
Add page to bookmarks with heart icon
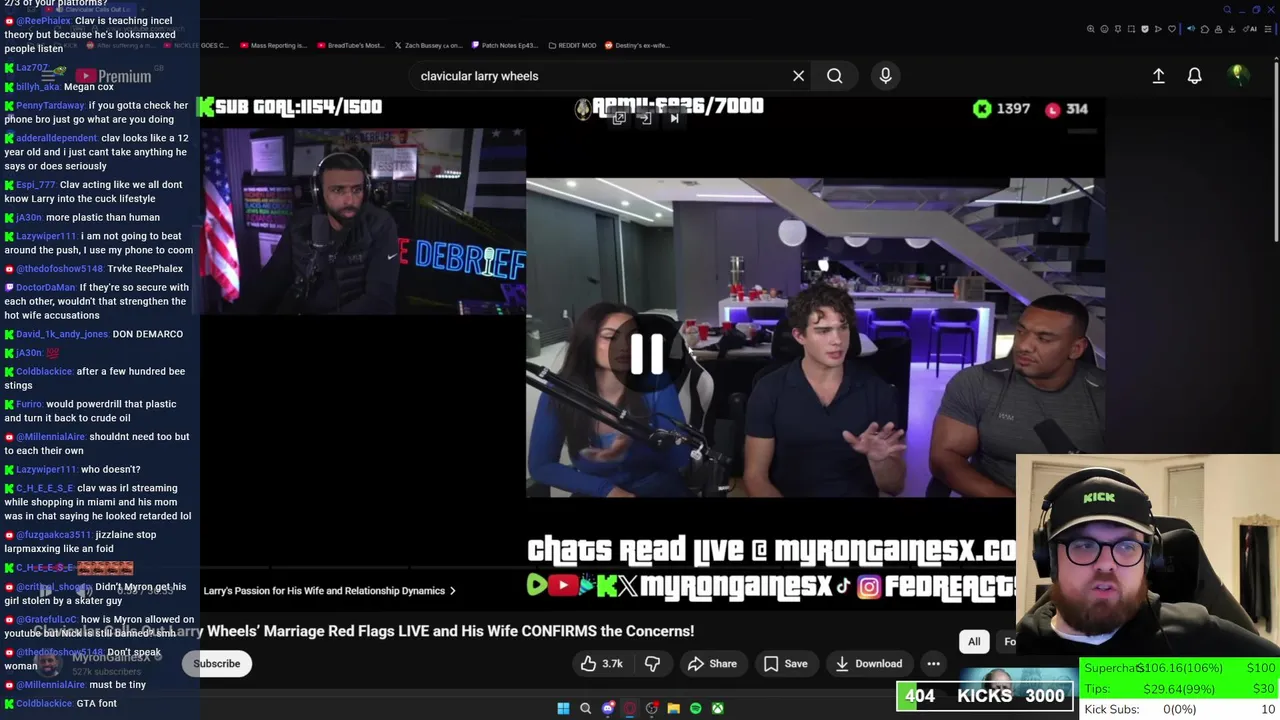[1172, 29]
